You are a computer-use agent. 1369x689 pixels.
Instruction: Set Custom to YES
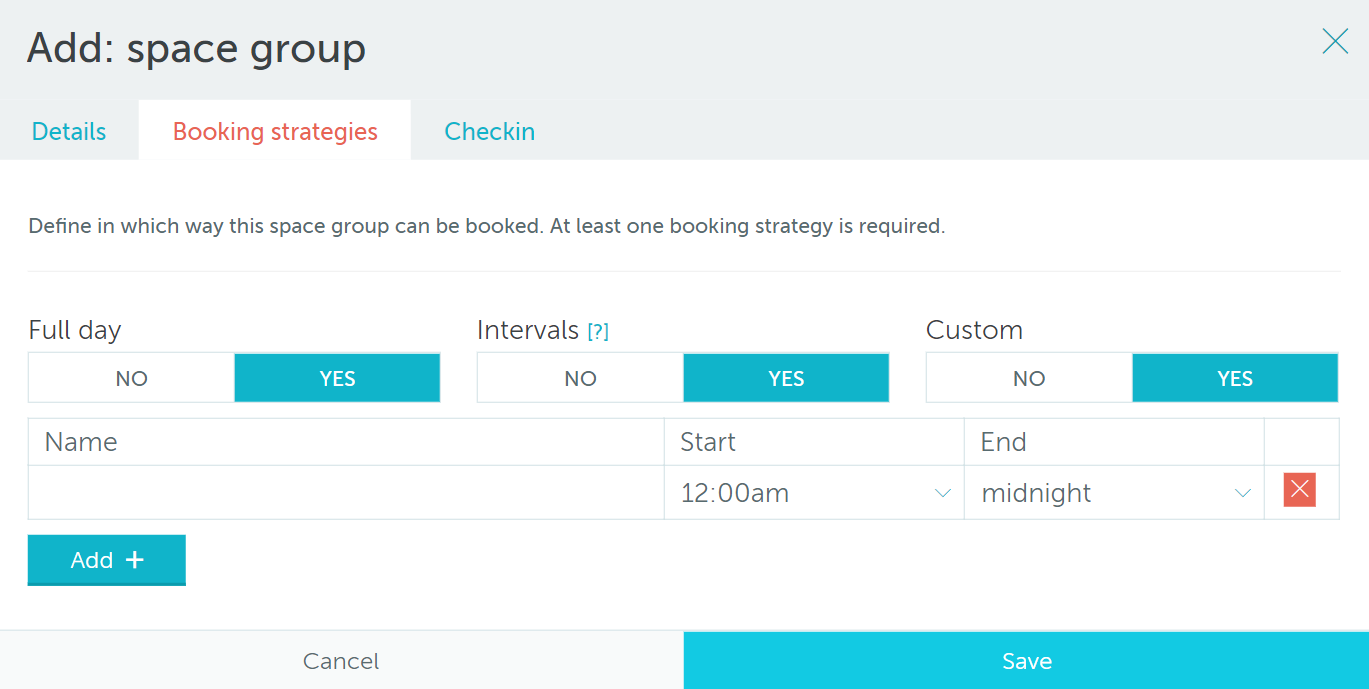[1235, 378]
